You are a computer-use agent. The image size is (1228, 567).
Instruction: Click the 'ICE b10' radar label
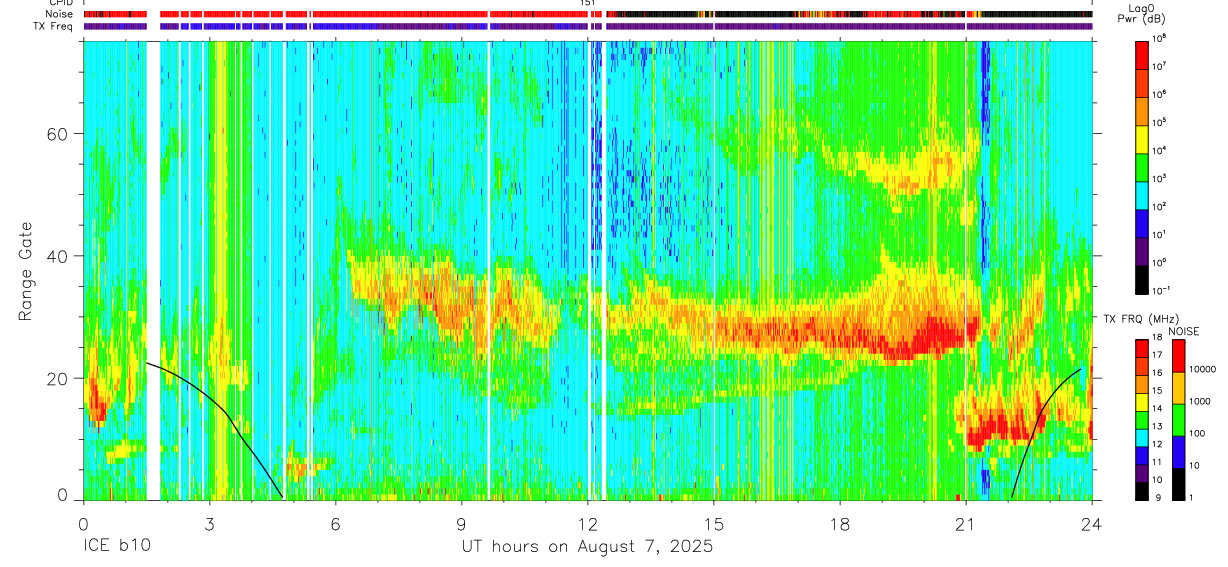pos(118,547)
